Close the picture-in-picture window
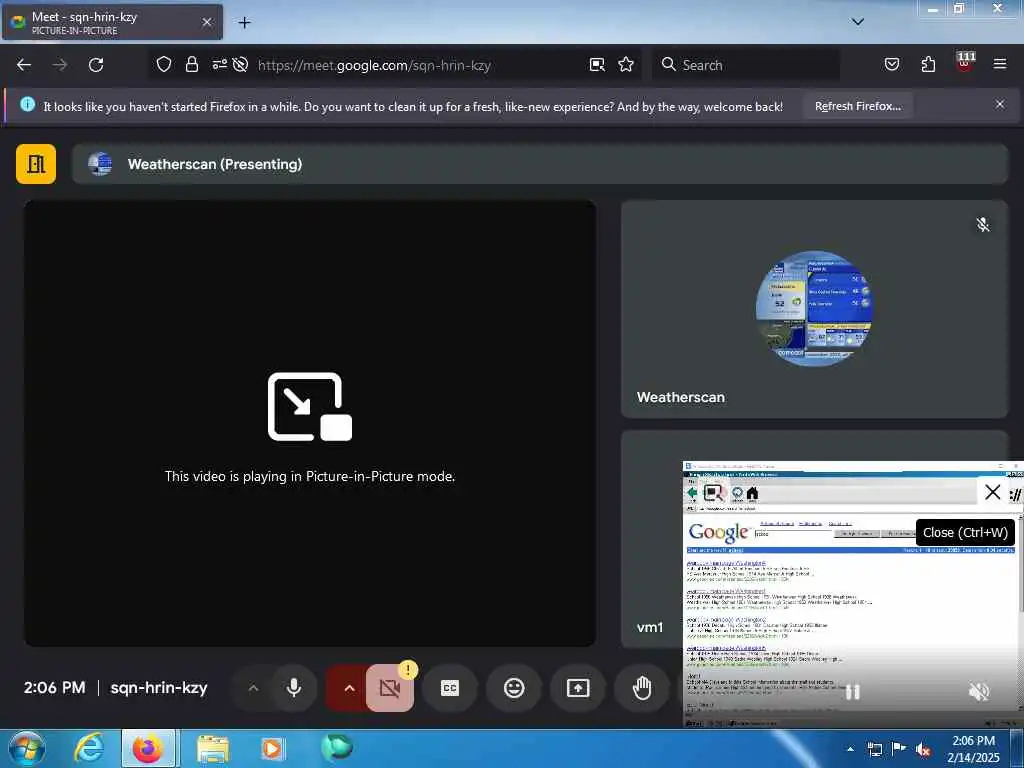The width and height of the screenshot is (1024, 768). click(x=993, y=492)
